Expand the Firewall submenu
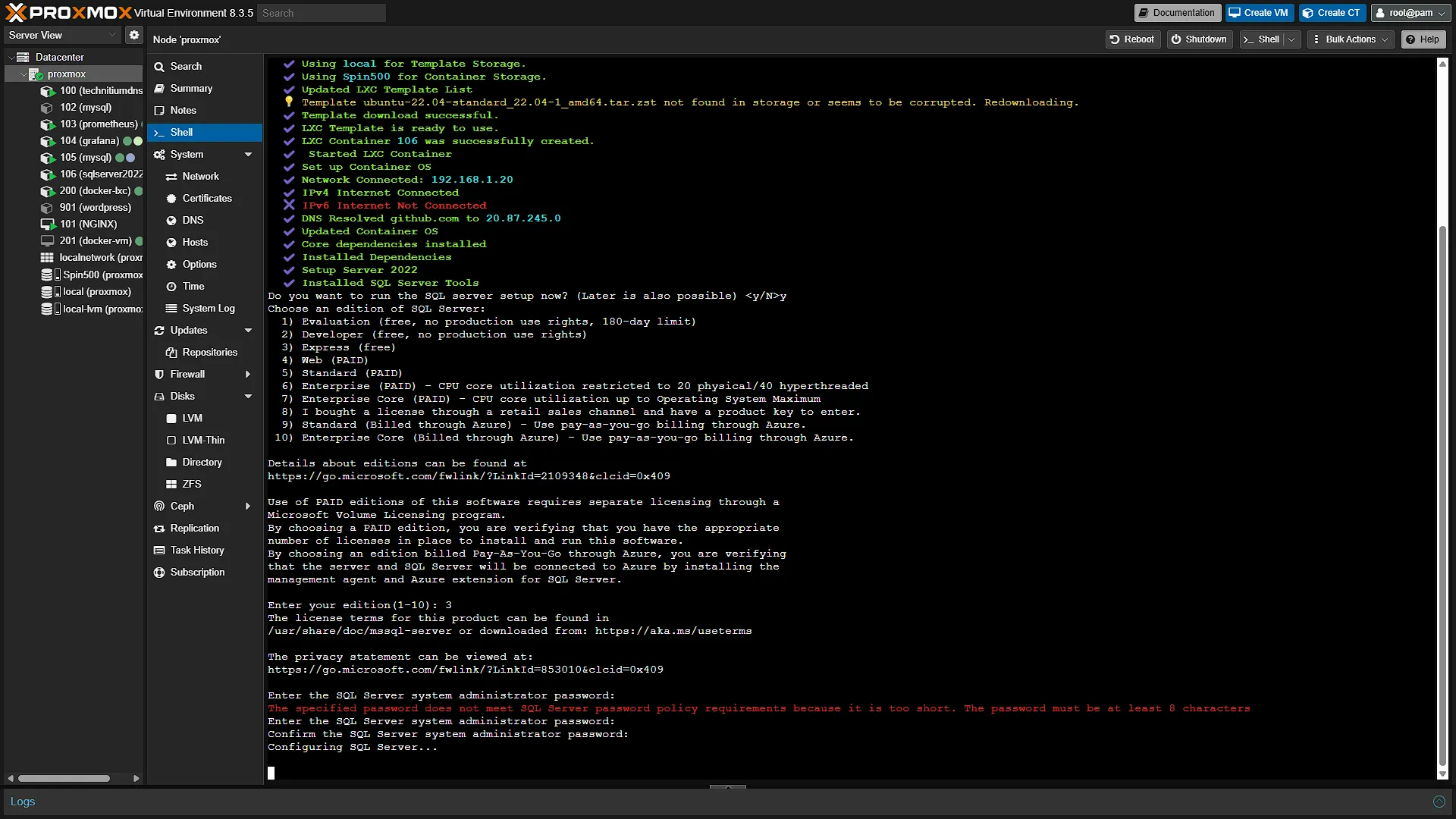Screen dimensions: 1456x819 point(248,374)
